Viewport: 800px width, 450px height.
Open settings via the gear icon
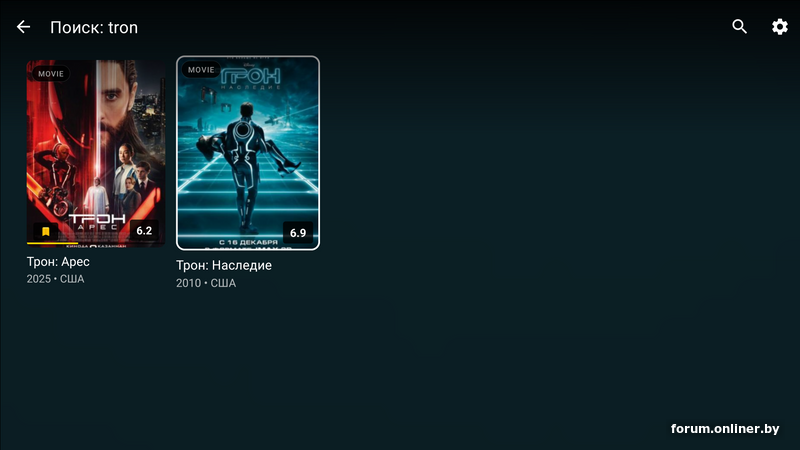click(x=780, y=27)
